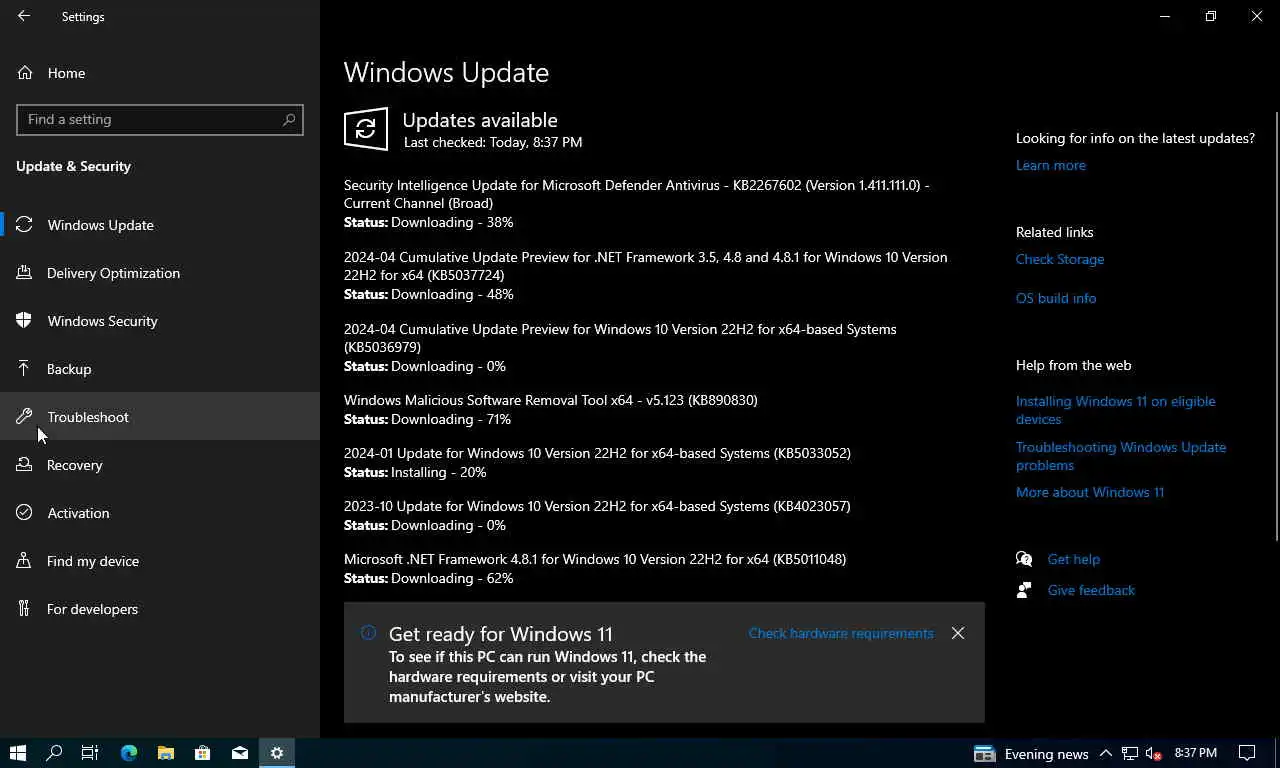This screenshot has width=1280, height=768.
Task: Click the Last checked: Today, 8:37 PM text
Action: (x=493, y=142)
